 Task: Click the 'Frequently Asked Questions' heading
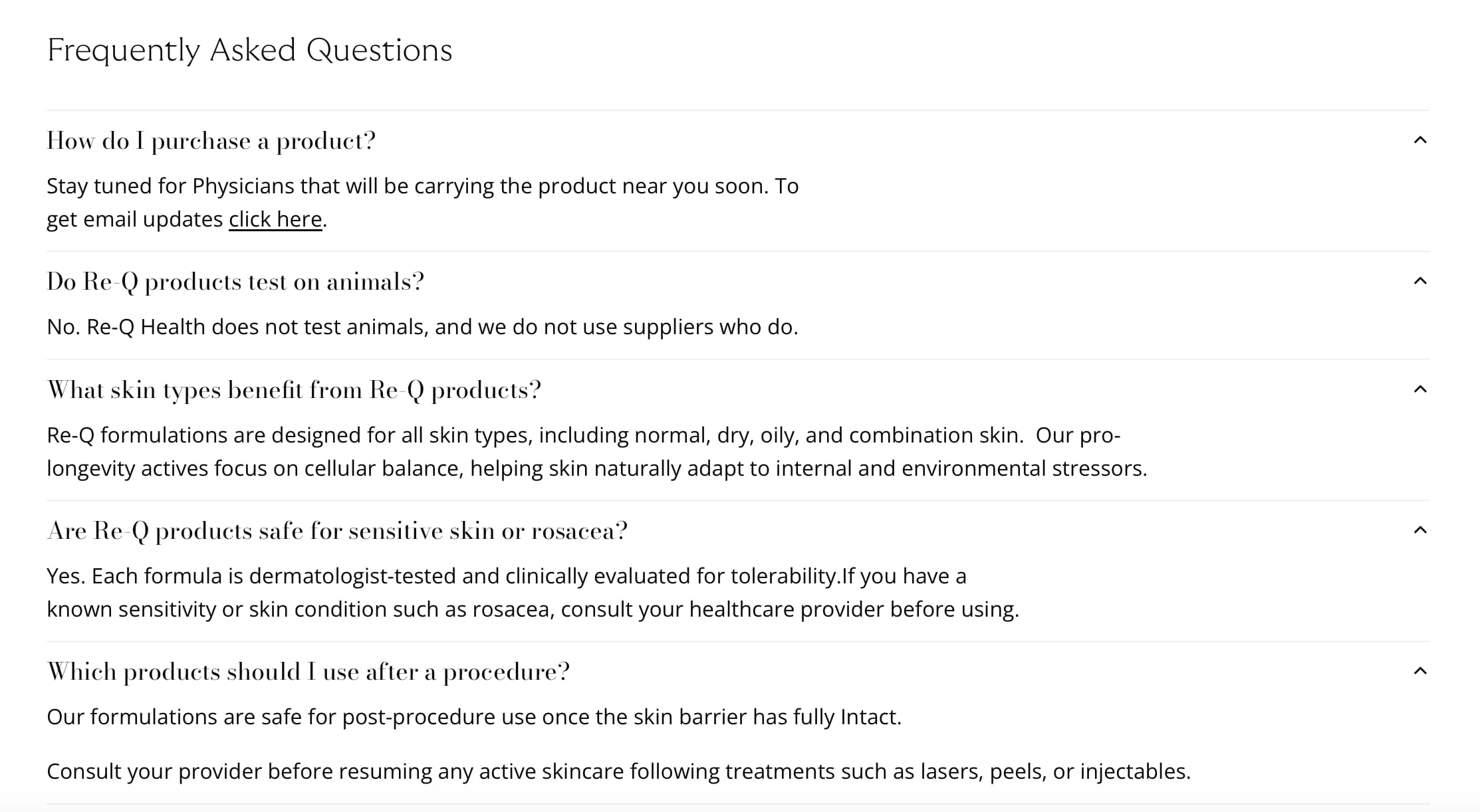pos(249,51)
